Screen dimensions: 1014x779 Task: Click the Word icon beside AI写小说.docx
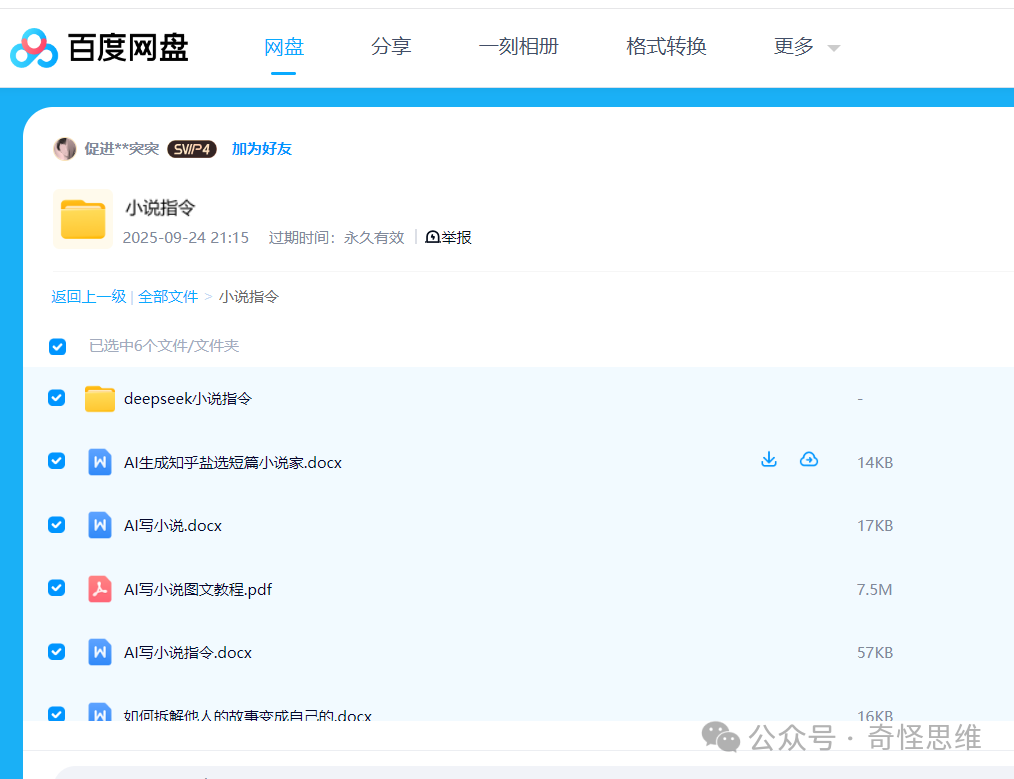(99, 525)
